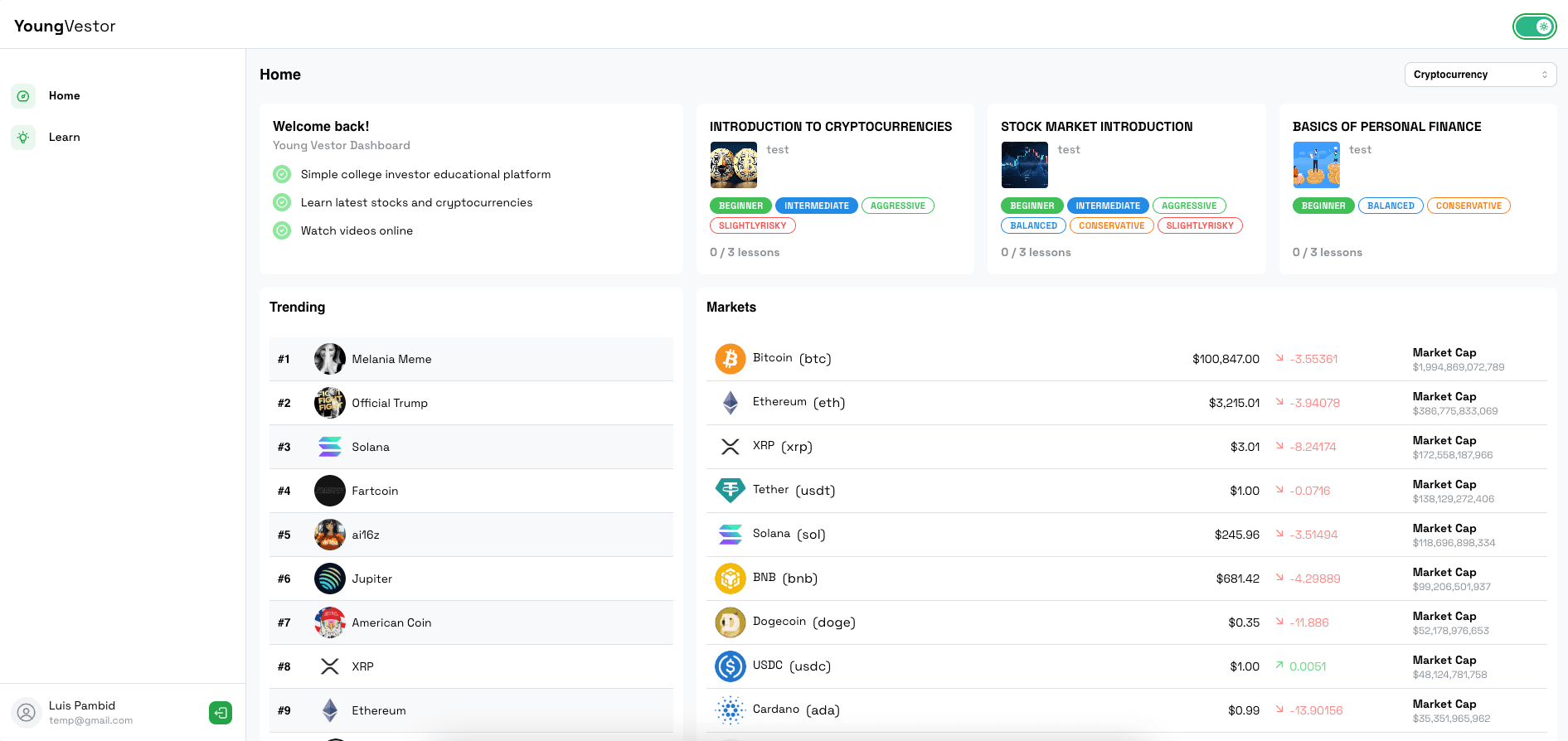Image resolution: width=1568 pixels, height=741 pixels.
Task: Go to Home in sidebar
Action: [64, 96]
